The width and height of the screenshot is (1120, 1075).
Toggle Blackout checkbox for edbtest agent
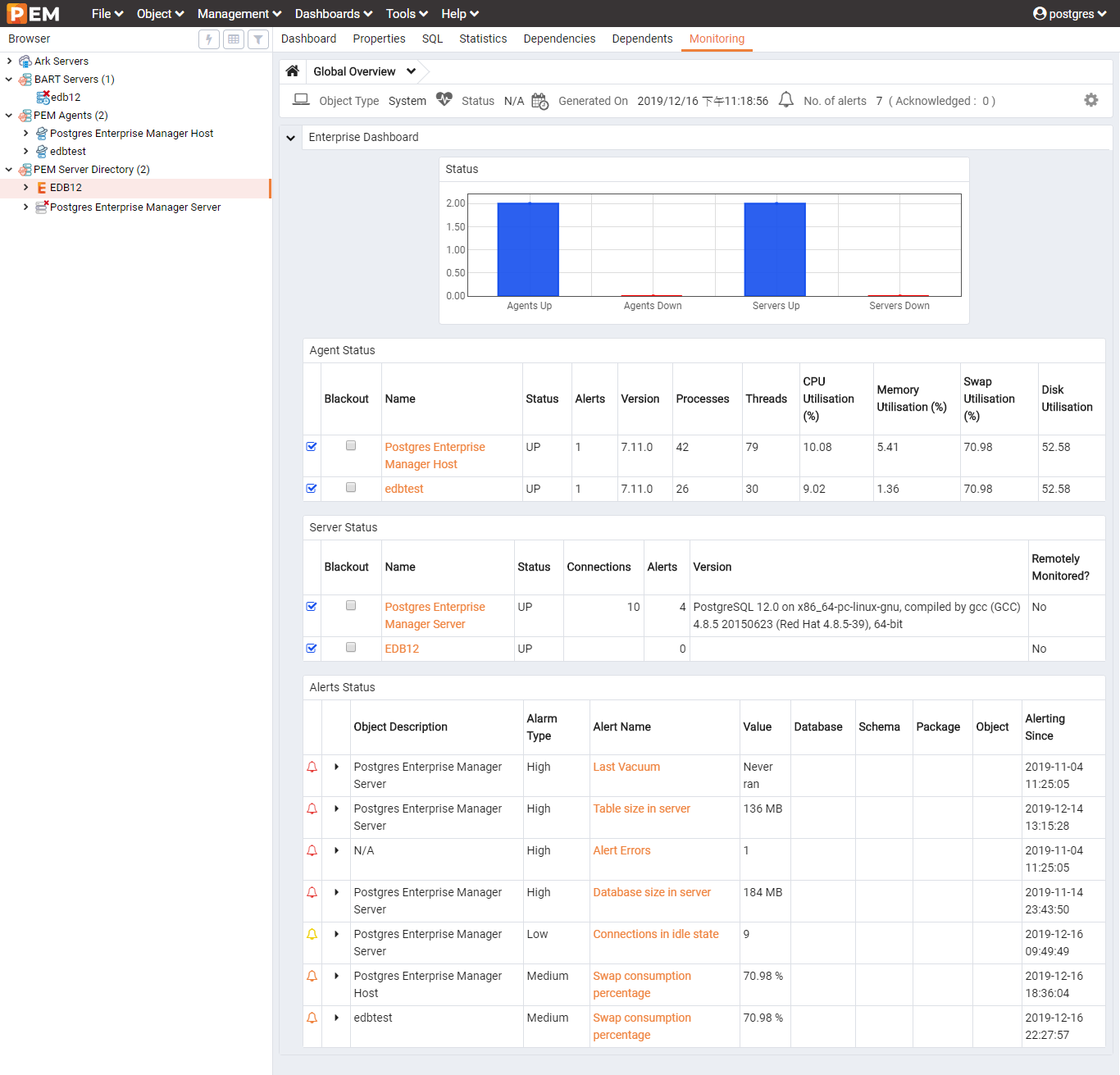point(351,488)
